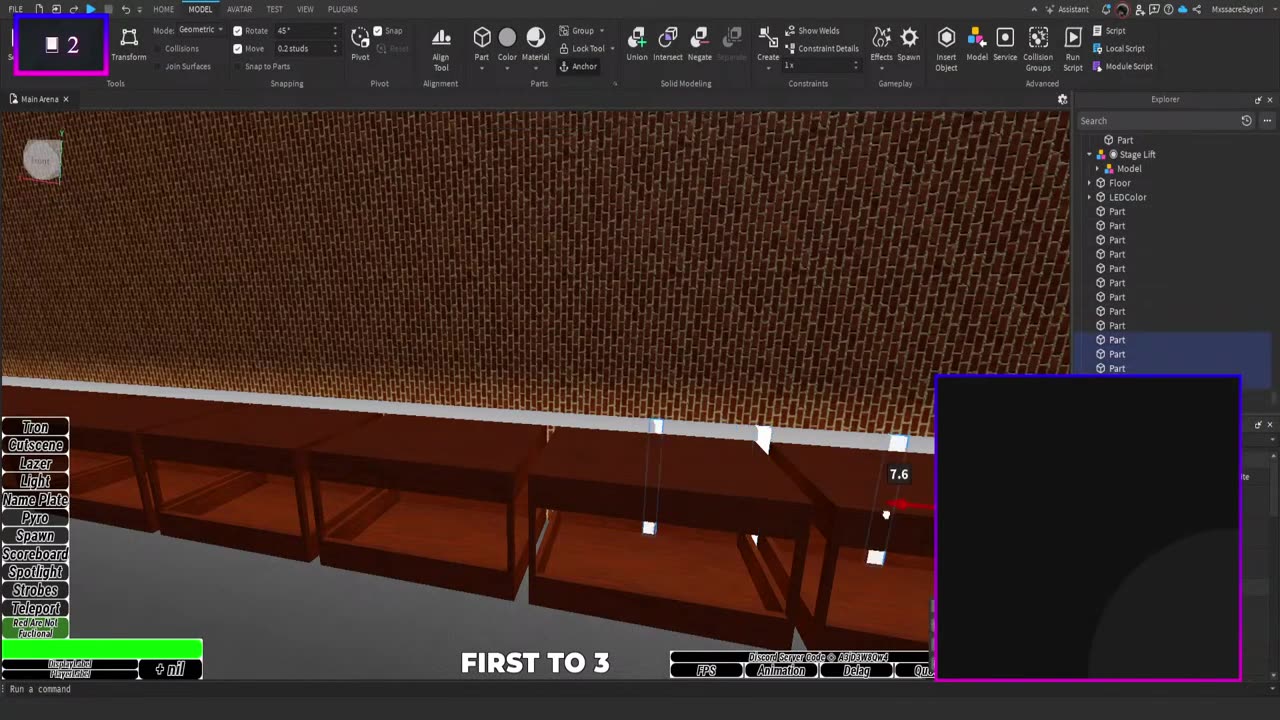Click the Intersect solid modeling tool
This screenshot has height=720, width=1280.
click(x=668, y=44)
